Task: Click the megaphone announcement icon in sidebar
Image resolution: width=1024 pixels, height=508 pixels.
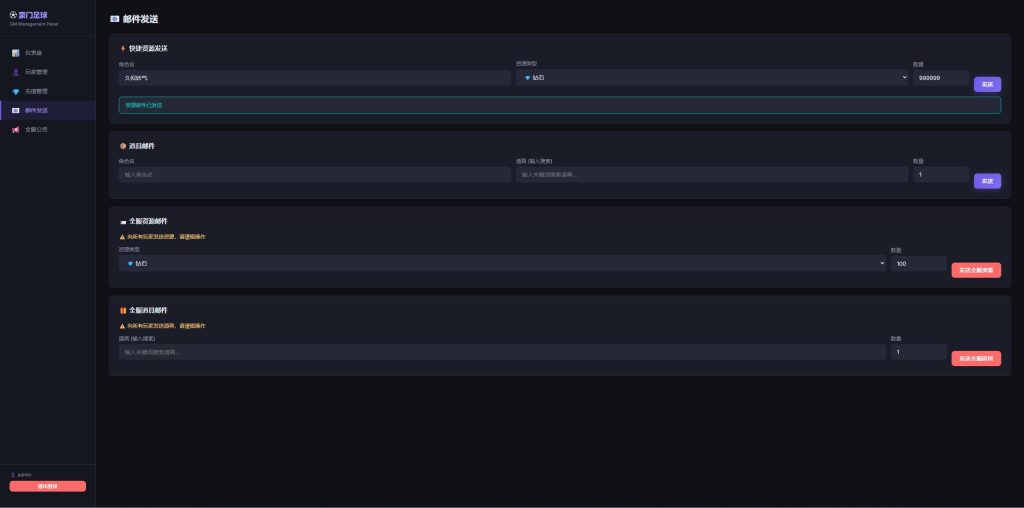Action: pyautogui.click(x=16, y=129)
